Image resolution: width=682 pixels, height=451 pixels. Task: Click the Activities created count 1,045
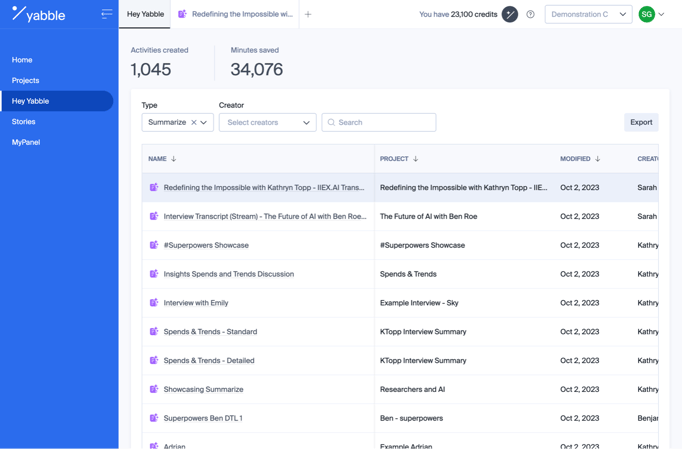point(151,69)
